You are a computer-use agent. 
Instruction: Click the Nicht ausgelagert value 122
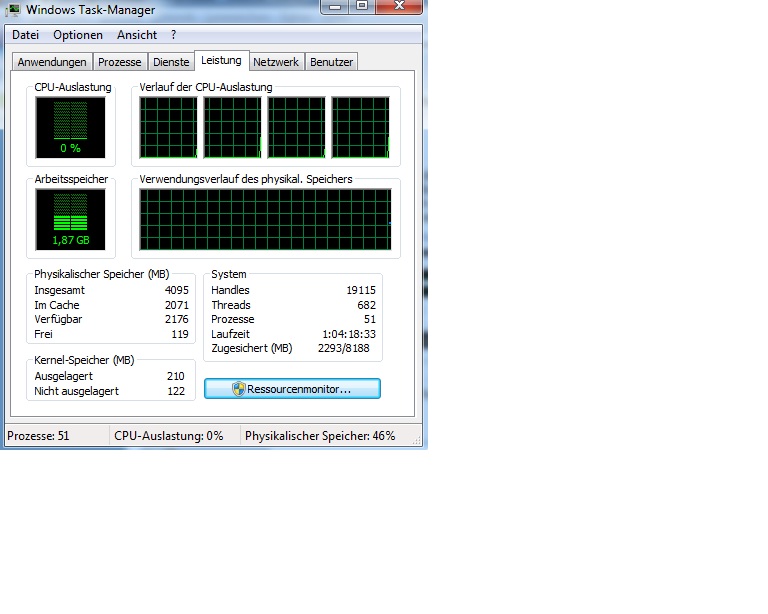point(176,391)
